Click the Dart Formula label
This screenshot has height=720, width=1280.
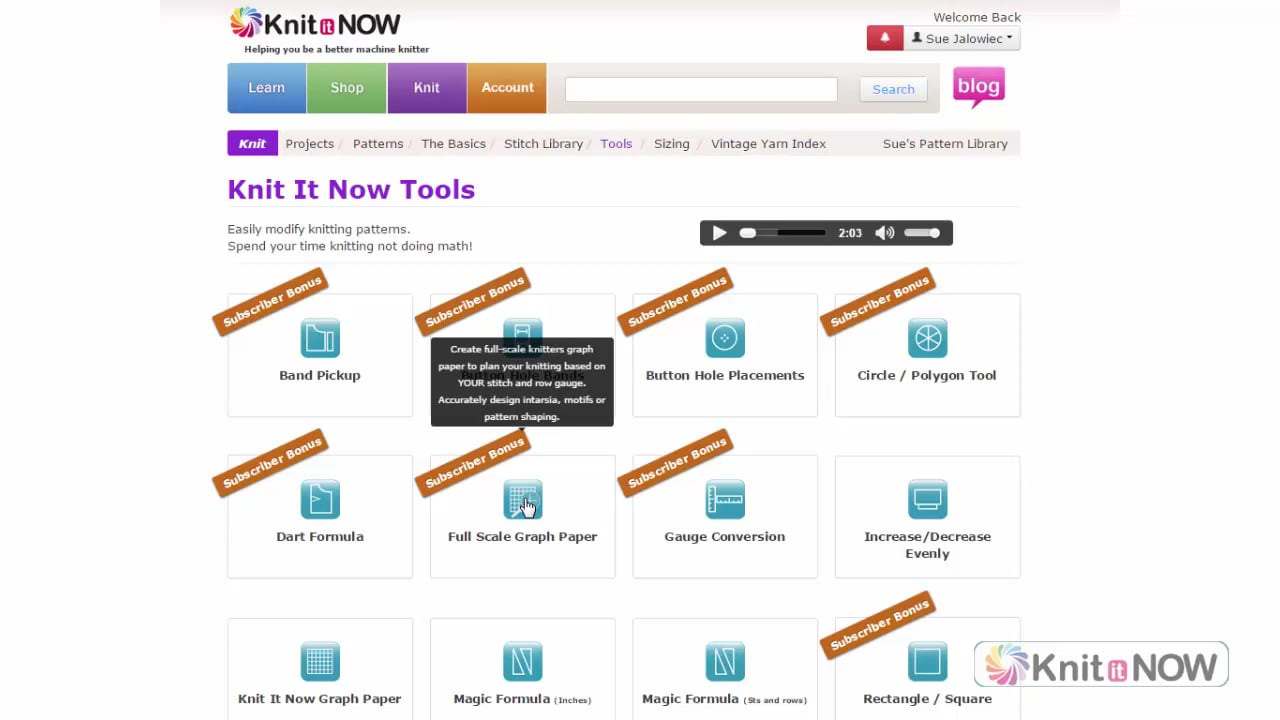click(320, 537)
